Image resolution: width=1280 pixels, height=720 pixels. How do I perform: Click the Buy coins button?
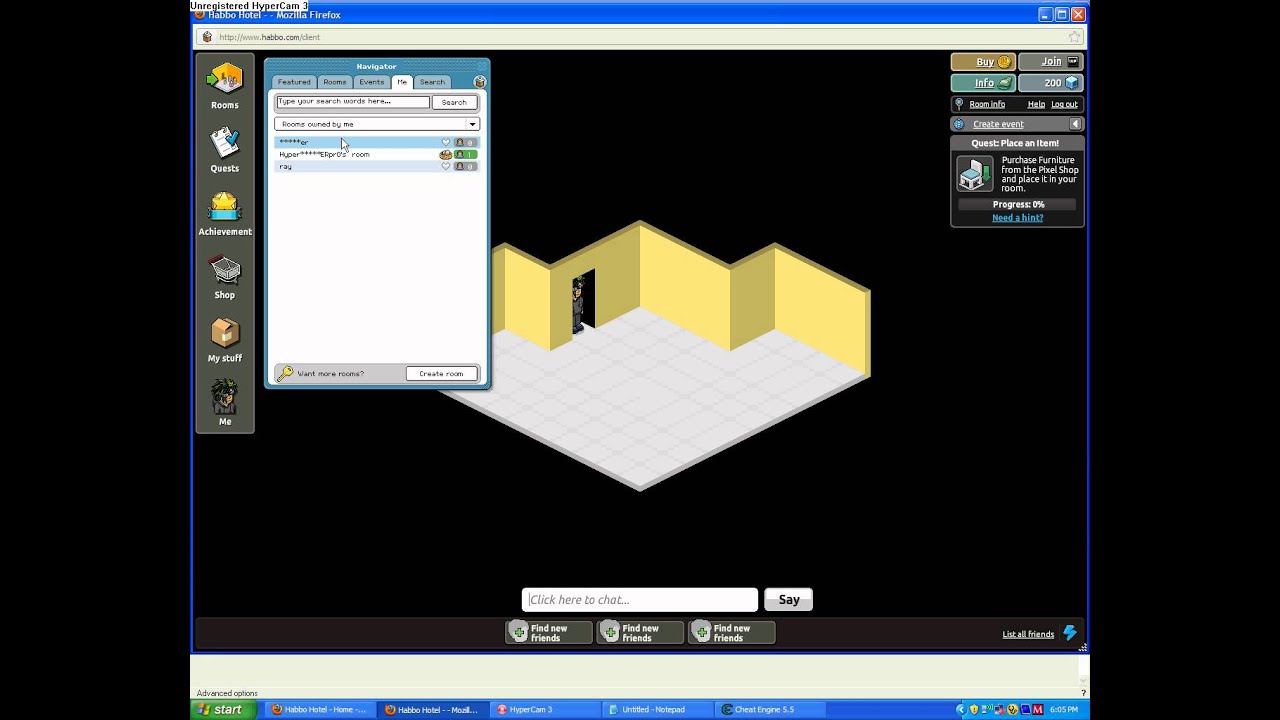(x=983, y=62)
